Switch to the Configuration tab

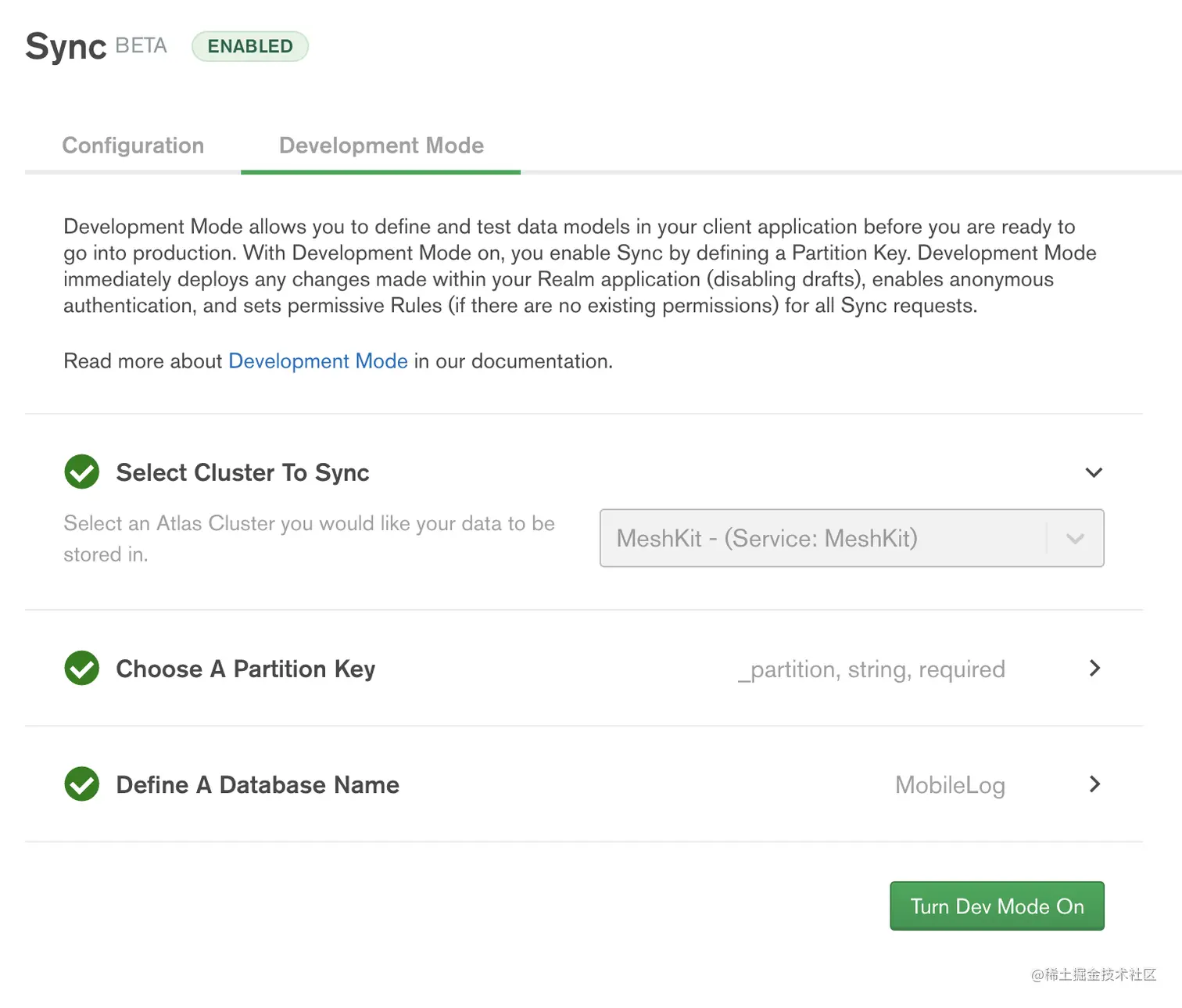(133, 145)
